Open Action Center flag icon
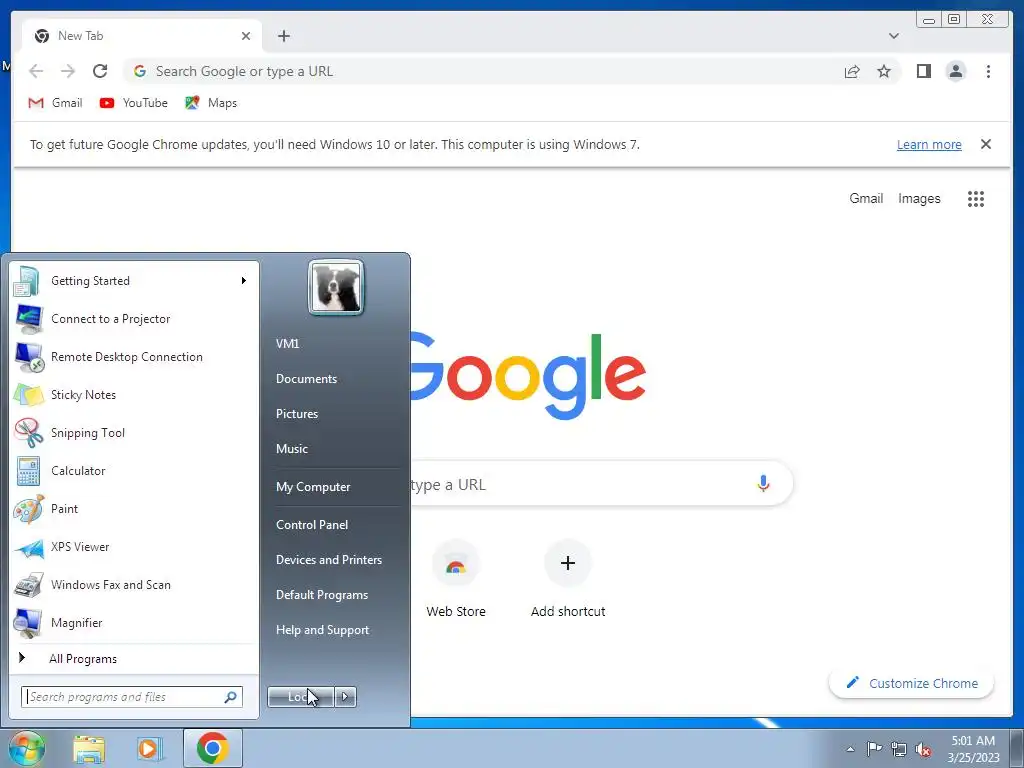 click(x=874, y=748)
